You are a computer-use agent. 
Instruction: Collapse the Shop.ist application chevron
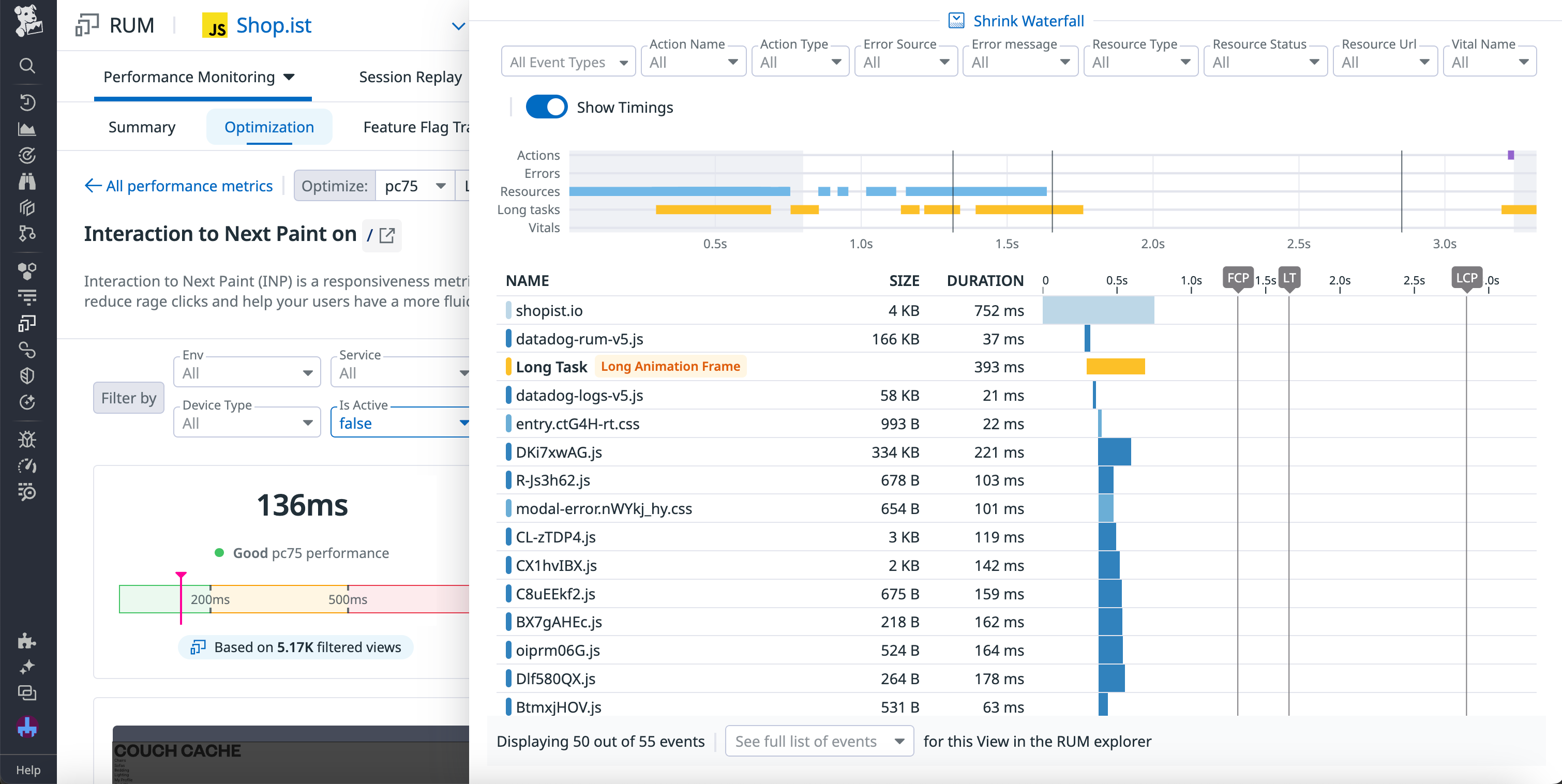(x=458, y=26)
